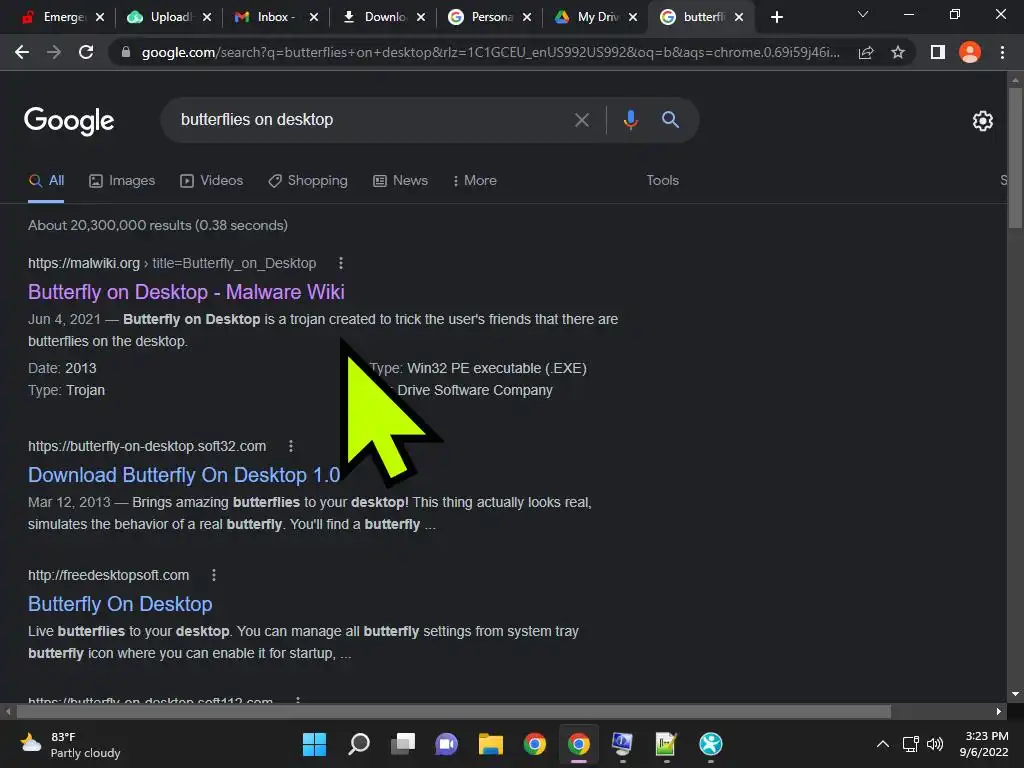
Task: Clear the search box with the X
Action: [x=581, y=120]
